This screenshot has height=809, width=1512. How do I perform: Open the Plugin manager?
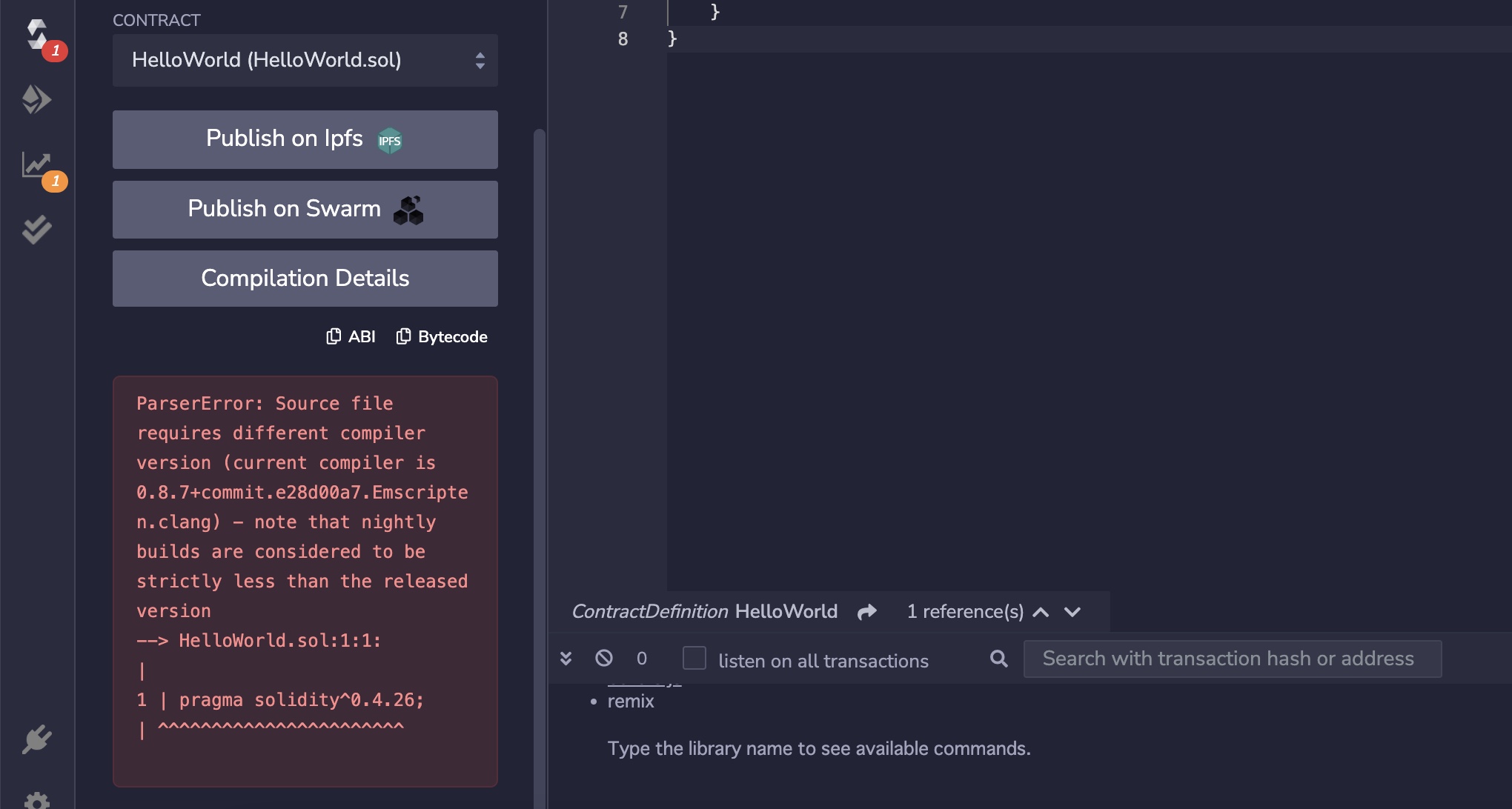pos(38,737)
